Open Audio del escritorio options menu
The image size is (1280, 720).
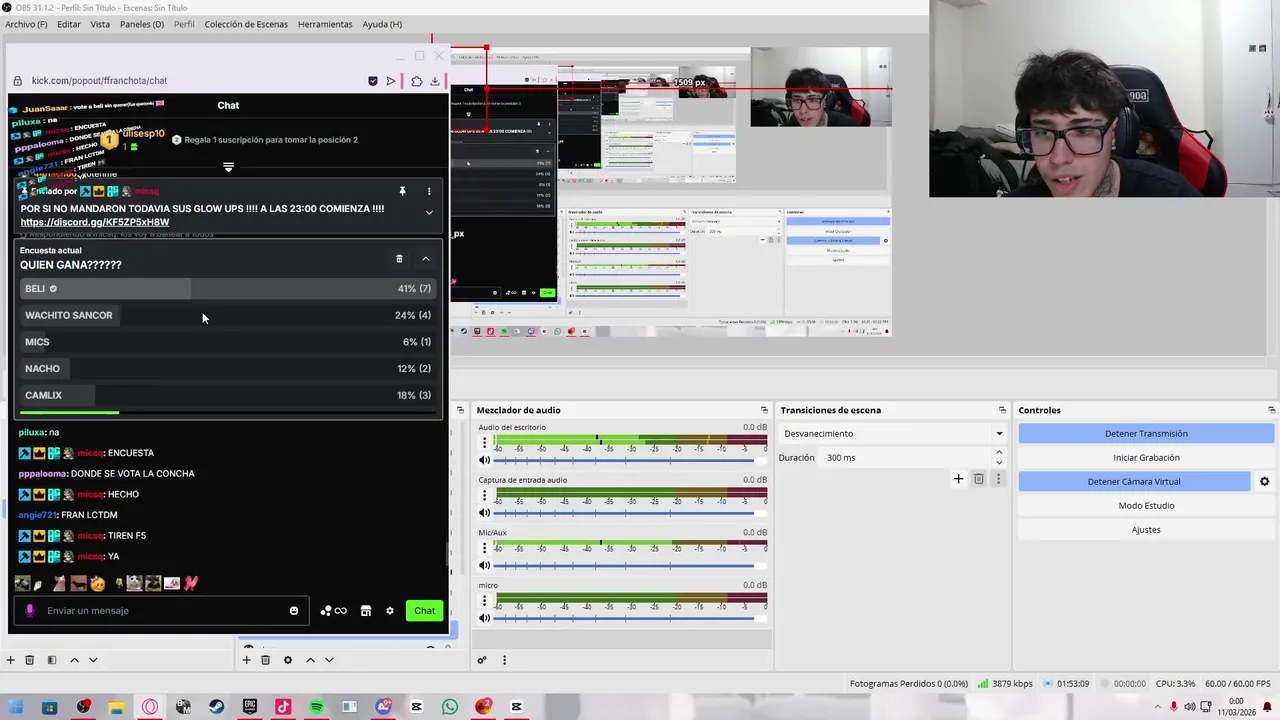coord(485,443)
